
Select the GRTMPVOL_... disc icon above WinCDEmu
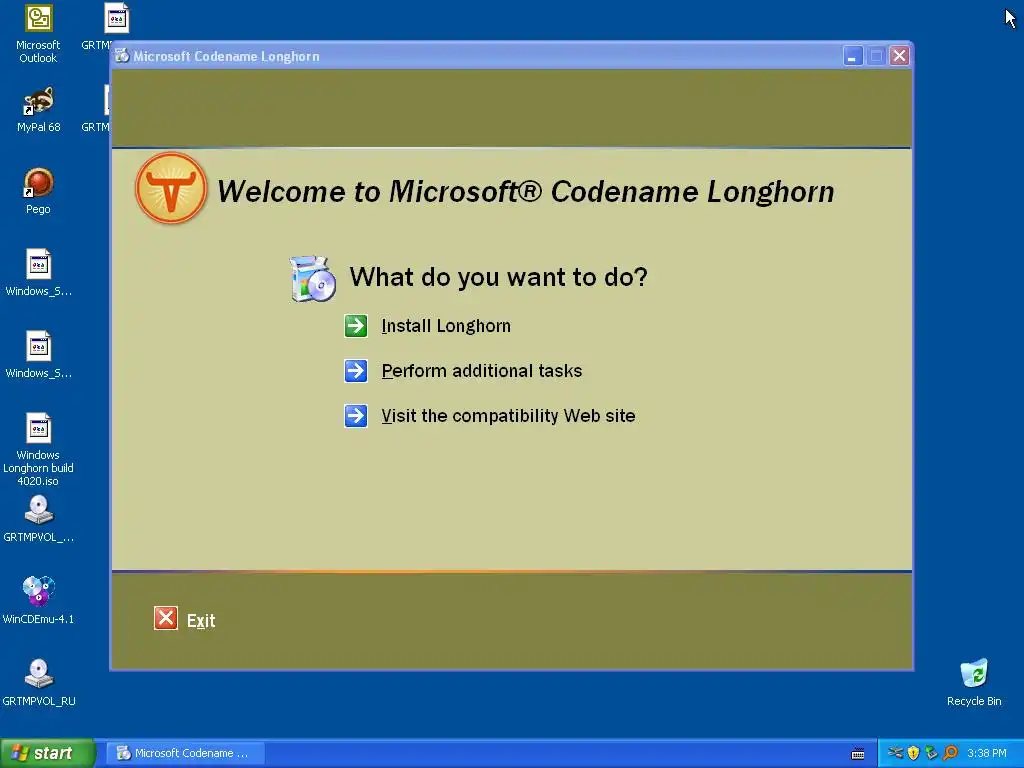pos(39,519)
